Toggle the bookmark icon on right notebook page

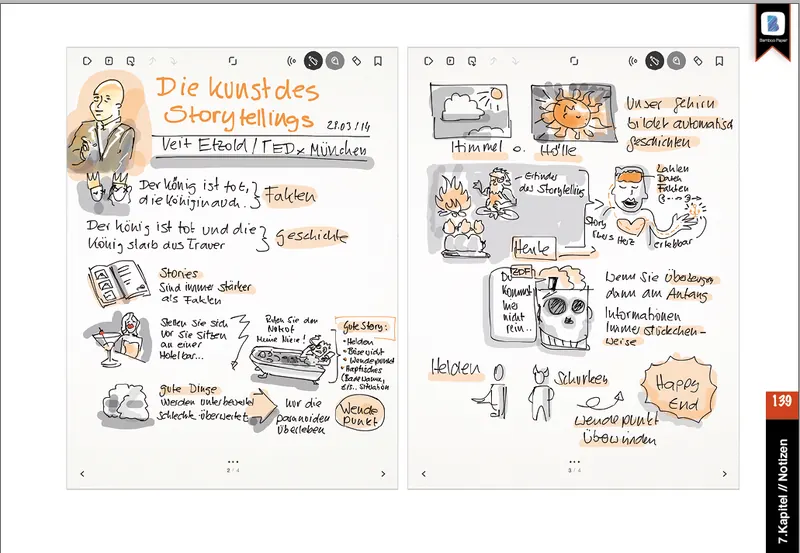(x=719, y=61)
